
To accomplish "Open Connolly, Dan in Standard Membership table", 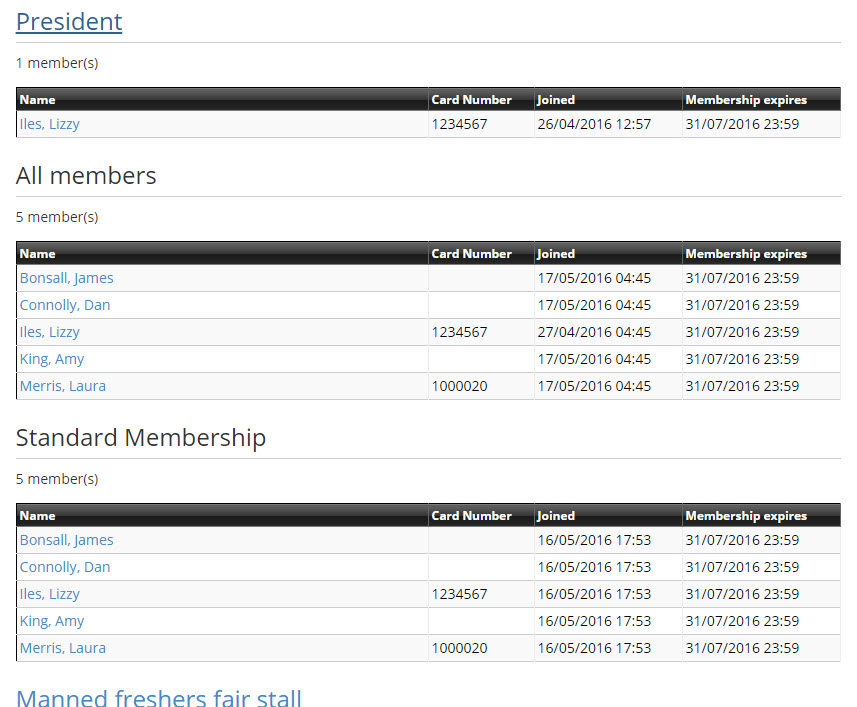I will pos(65,567).
